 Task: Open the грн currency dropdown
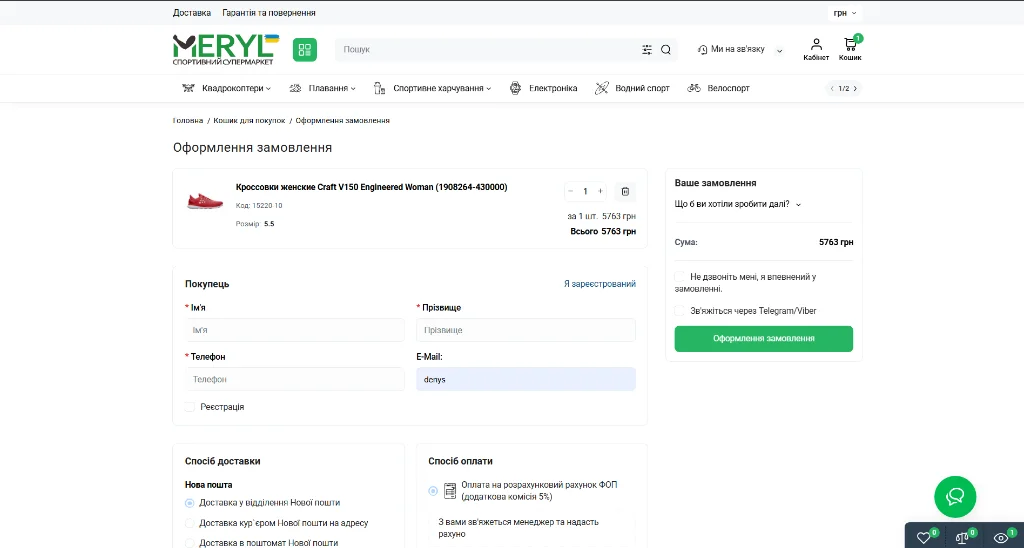pyautogui.click(x=844, y=13)
